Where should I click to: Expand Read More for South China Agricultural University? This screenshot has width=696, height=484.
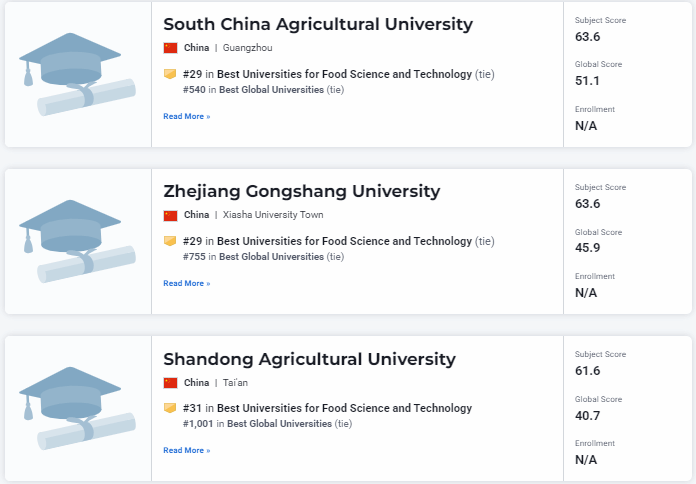click(186, 116)
